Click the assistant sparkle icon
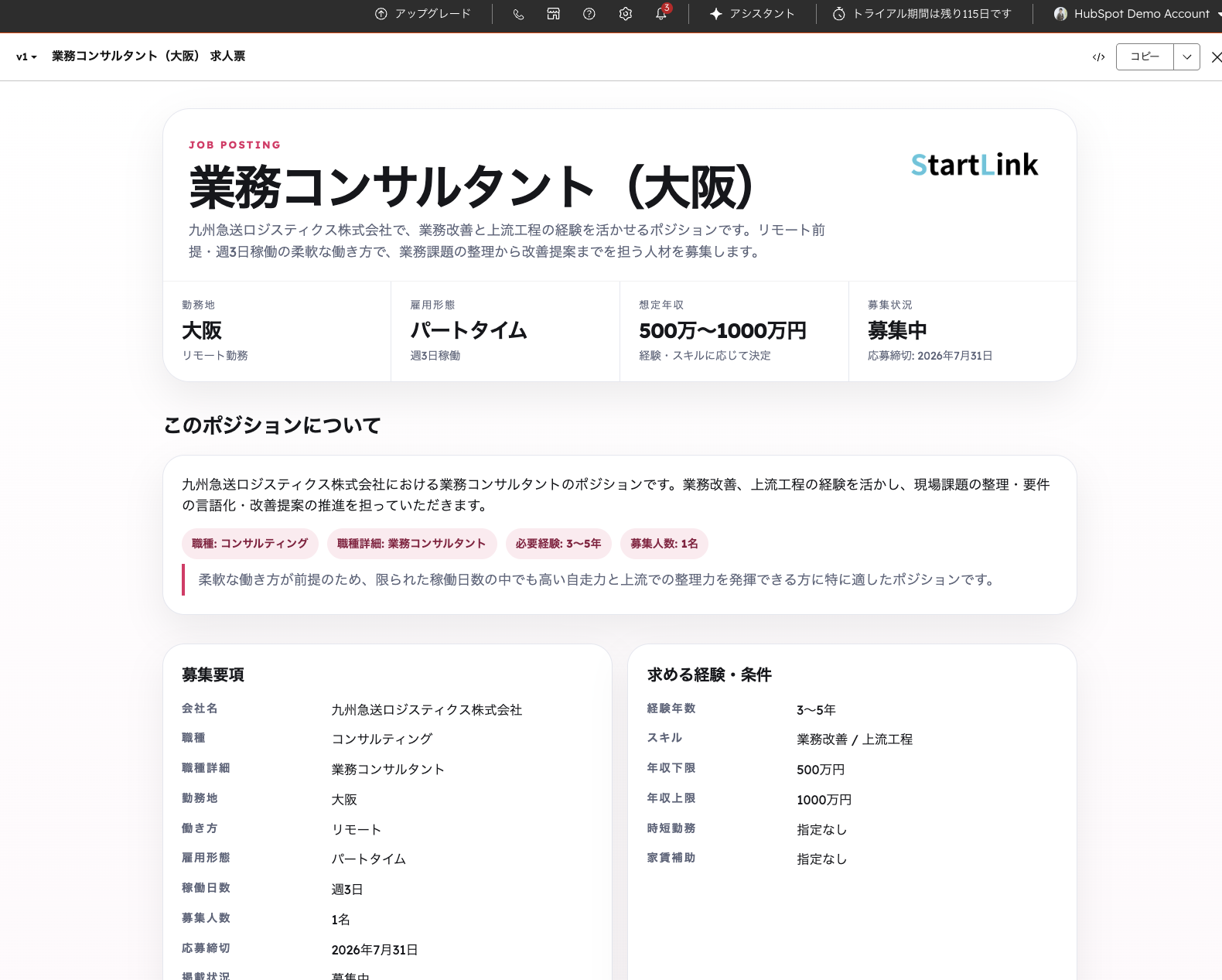Screen dimensions: 1222x980 pos(716,14)
